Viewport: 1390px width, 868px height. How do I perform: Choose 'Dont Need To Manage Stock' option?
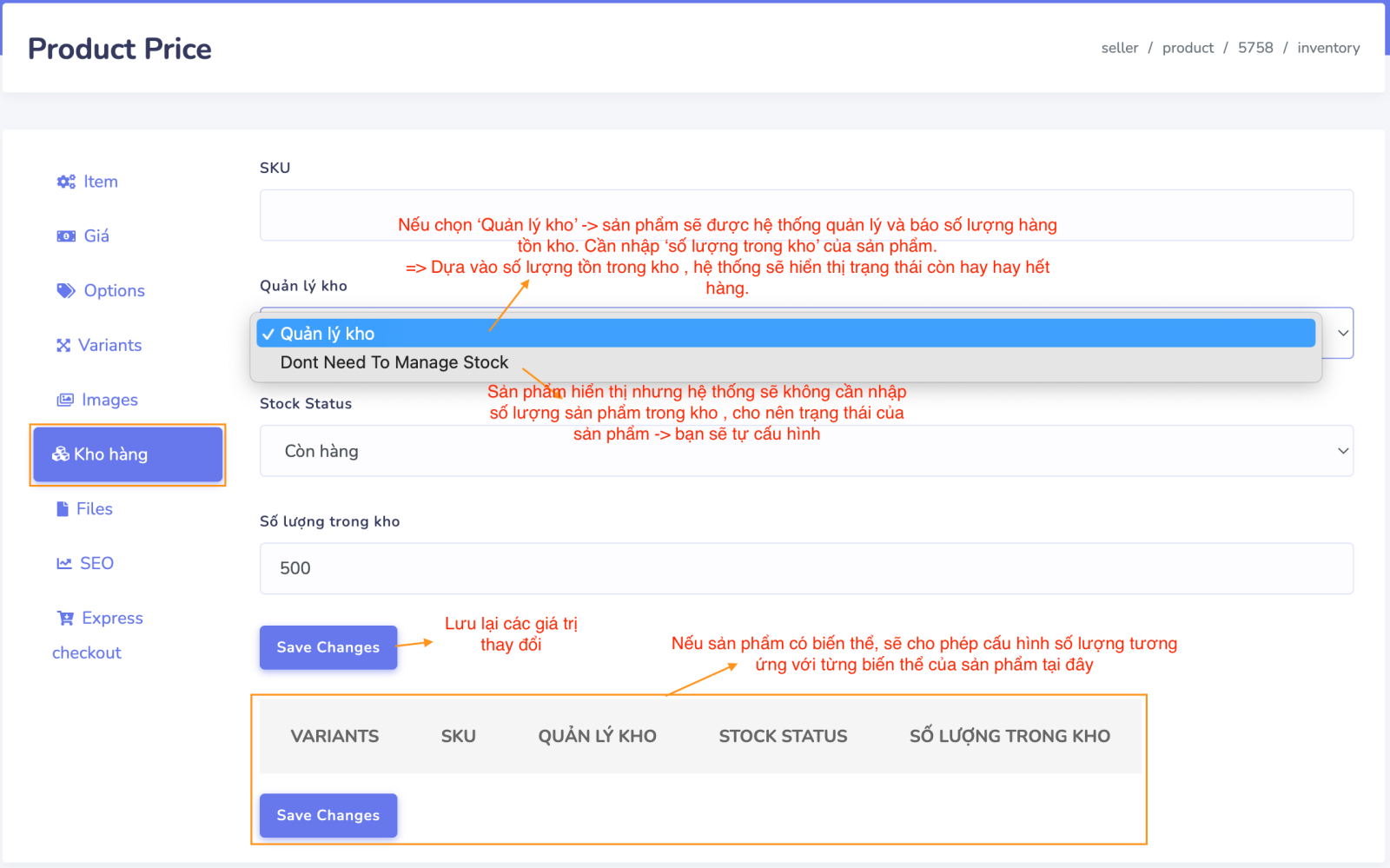(x=394, y=362)
